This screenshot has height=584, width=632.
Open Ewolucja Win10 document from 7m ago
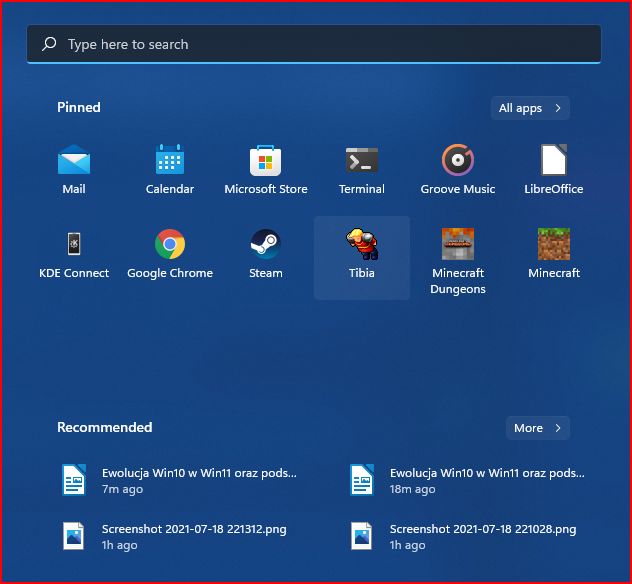point(179,480)
